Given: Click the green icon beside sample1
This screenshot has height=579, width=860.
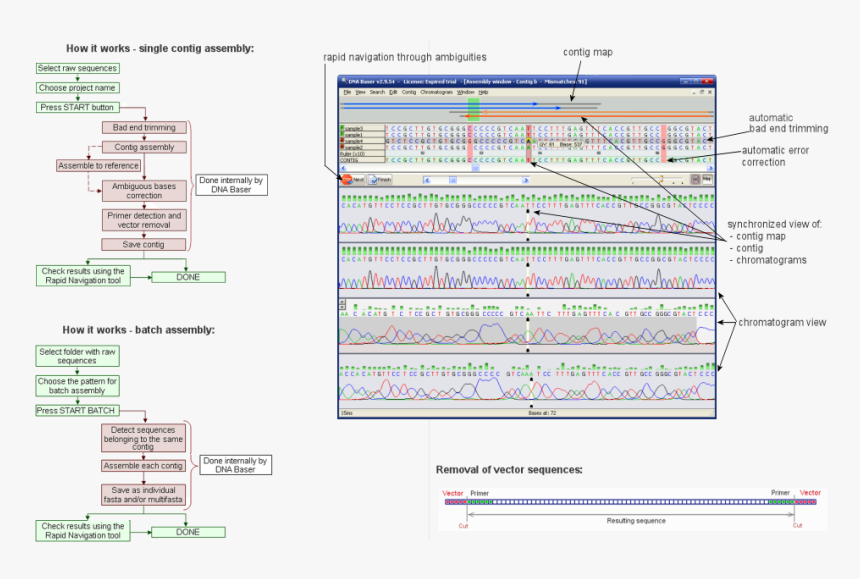Looking at the screenshot, I should (x=342, y=134).
